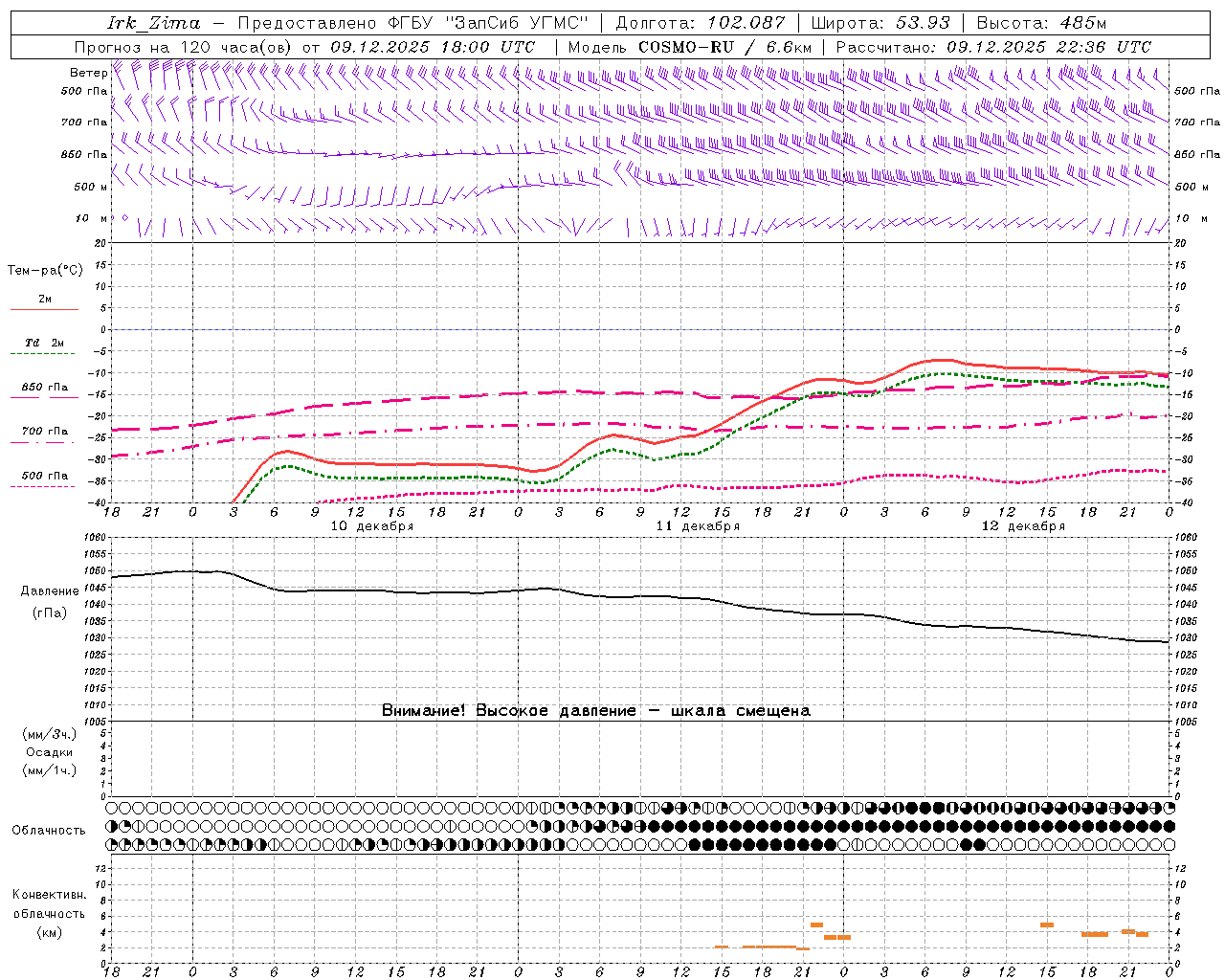Click the station name Irk_Zima in the header
The width and height of the screenshot is (1225, 980).
(x=154, y=23)
